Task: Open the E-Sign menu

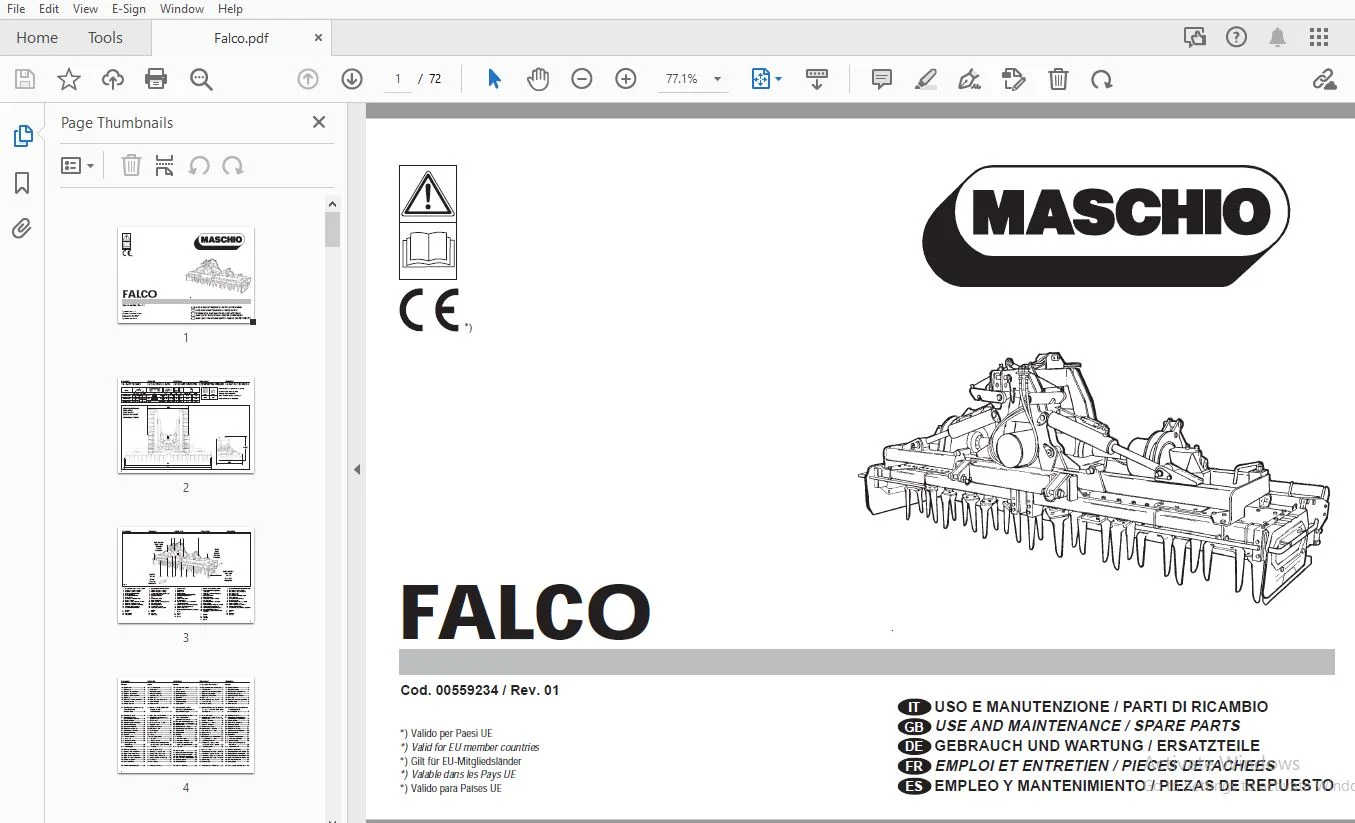Action: tap(129, 9)
